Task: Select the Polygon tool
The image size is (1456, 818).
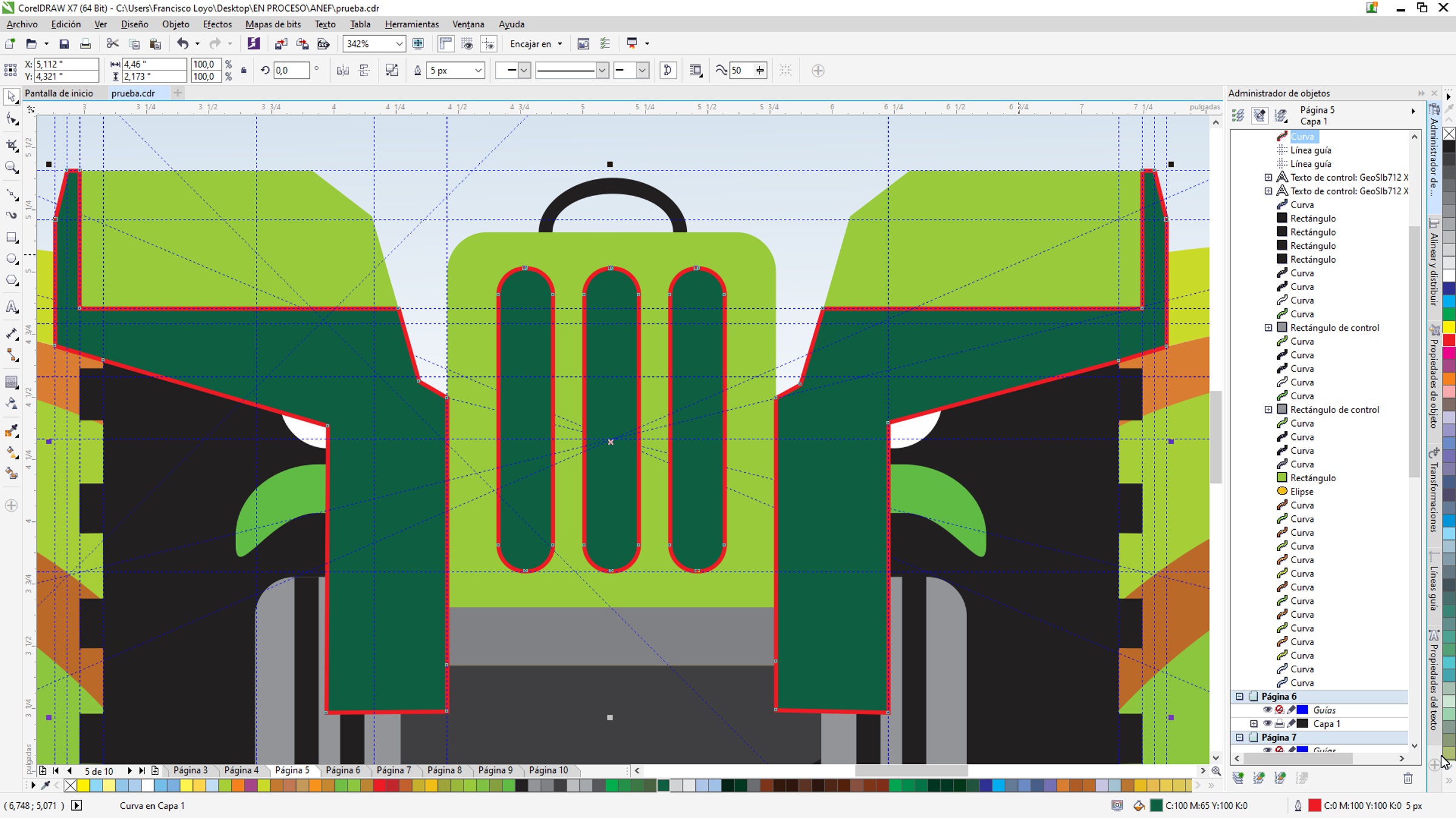Action: (12, 280)
